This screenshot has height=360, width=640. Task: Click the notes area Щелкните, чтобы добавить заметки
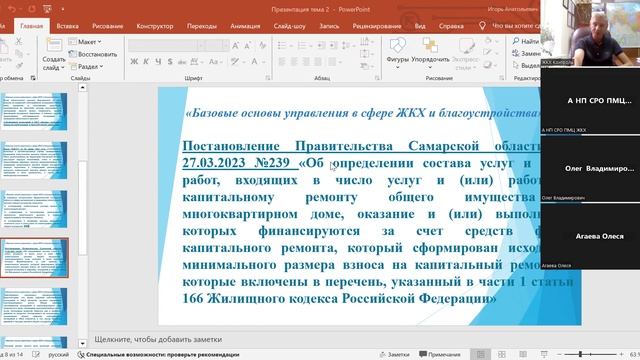[x=158, y=339]
